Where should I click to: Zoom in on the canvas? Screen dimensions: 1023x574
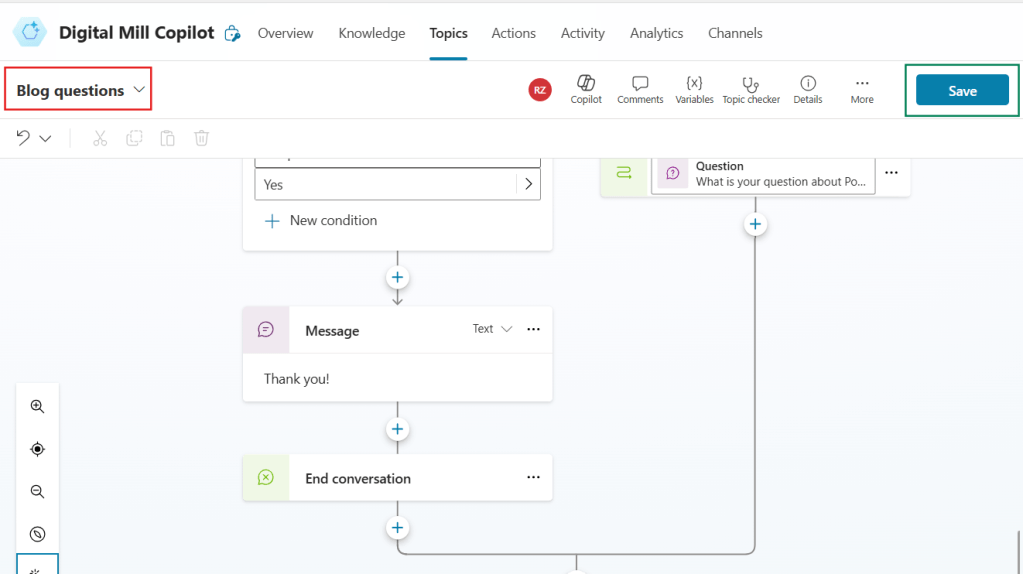(37, 406)
